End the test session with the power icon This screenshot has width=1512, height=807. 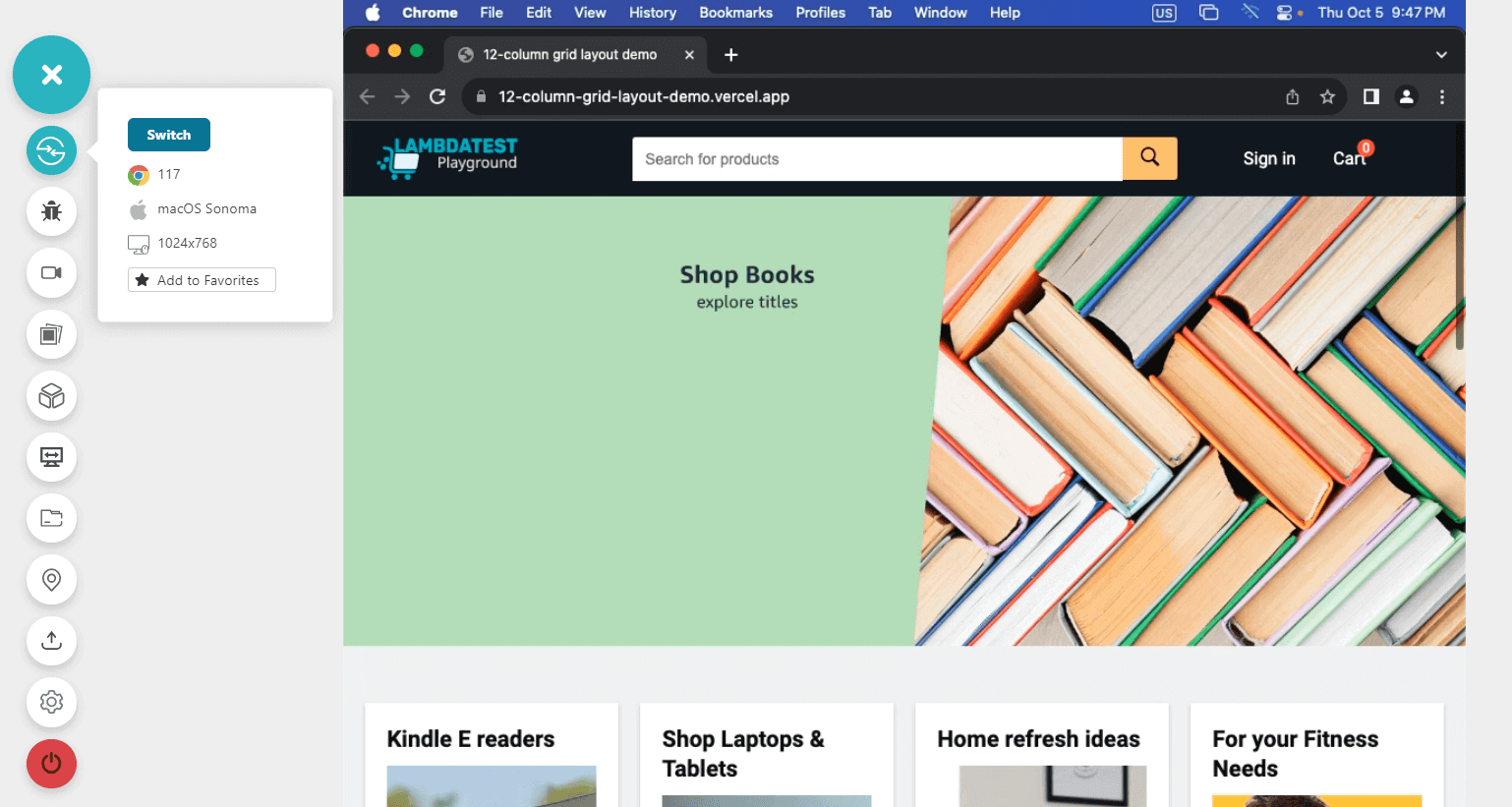[x=51, y=764]
